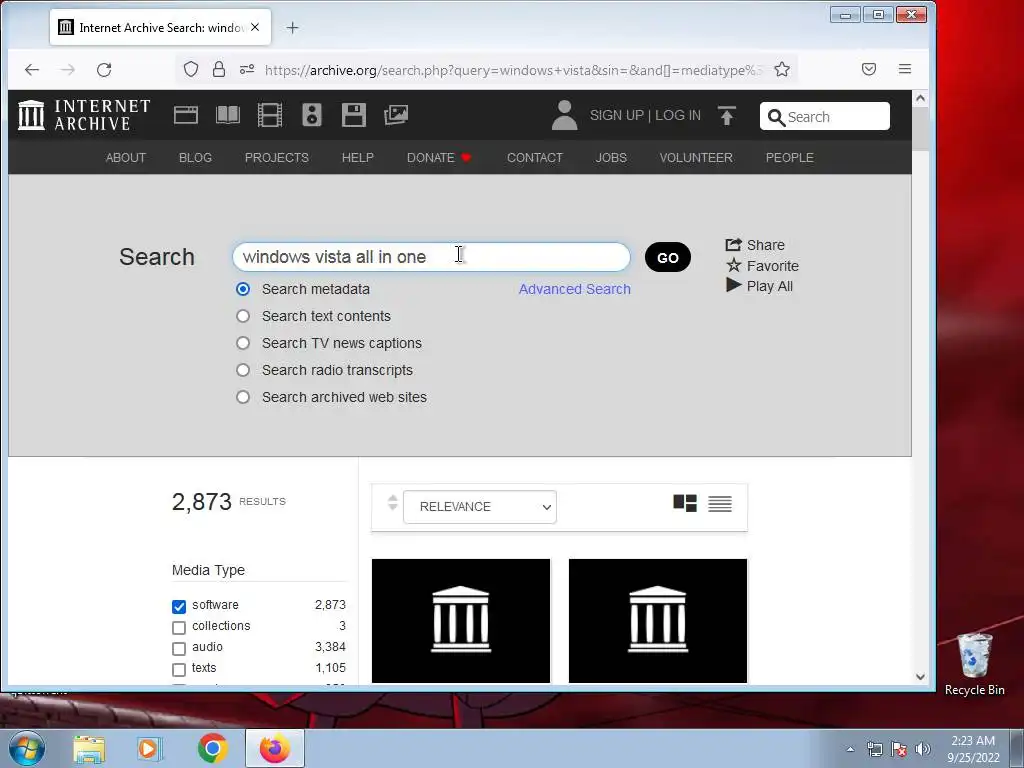Open the Software floppy disk icon

pos(353,115)
